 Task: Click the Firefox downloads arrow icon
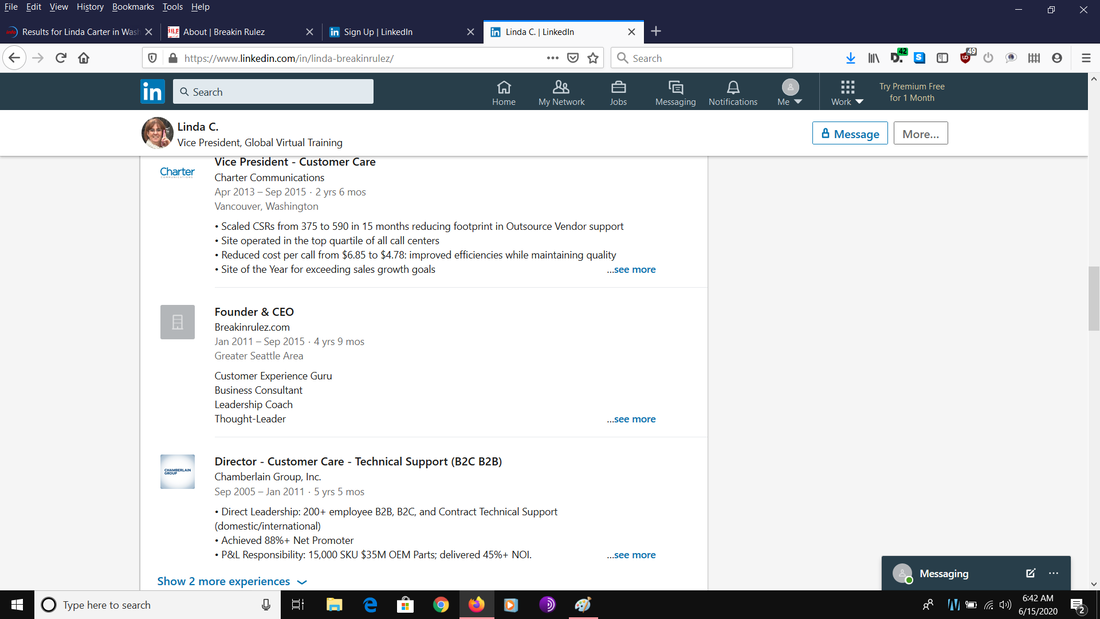pos(850,58)
